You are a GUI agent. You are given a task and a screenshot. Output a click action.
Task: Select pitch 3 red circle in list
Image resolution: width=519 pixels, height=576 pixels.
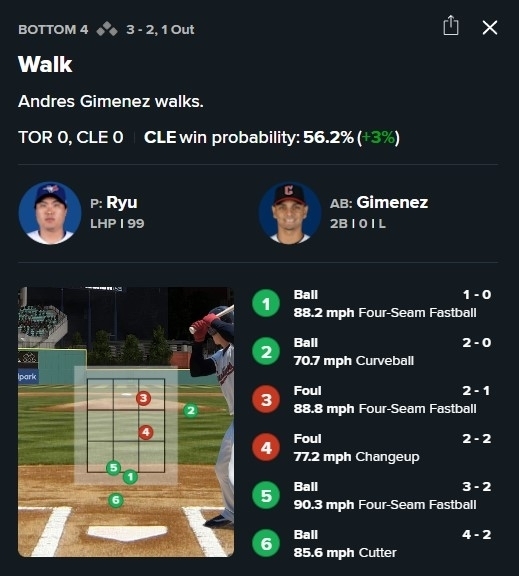tap(266, 399)
